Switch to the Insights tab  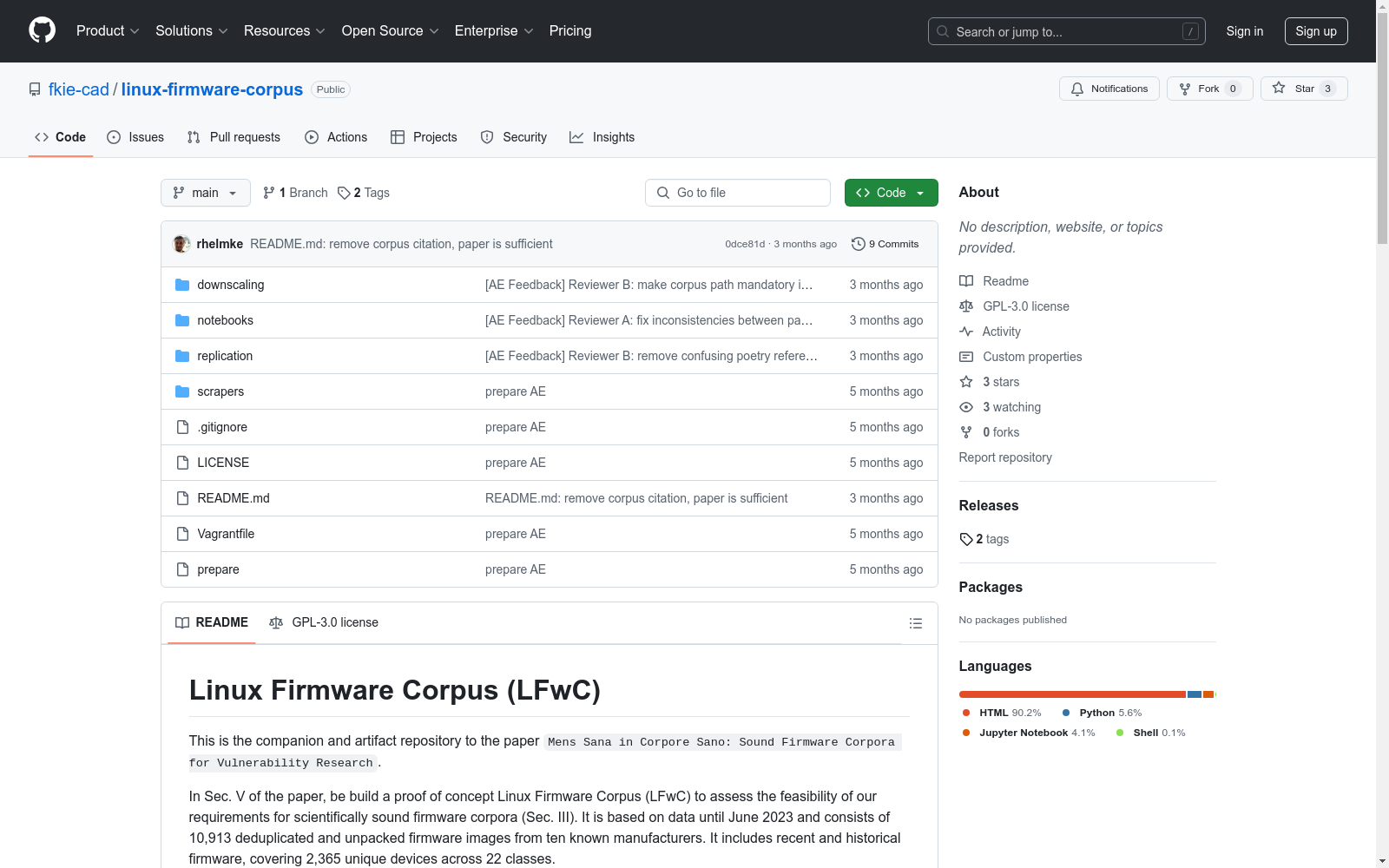coord(602,137)
